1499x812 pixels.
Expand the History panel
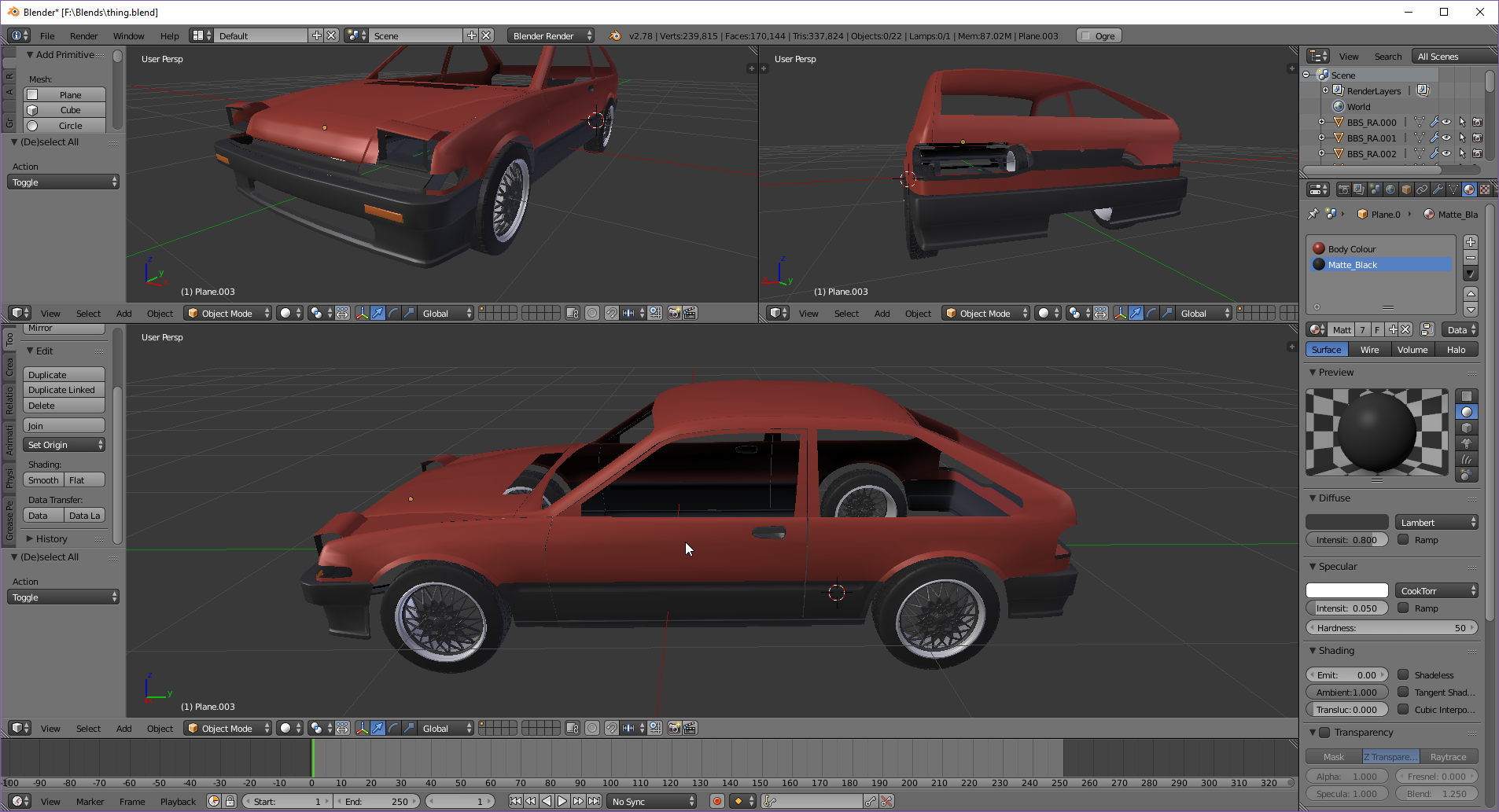[x=51, y=539]
